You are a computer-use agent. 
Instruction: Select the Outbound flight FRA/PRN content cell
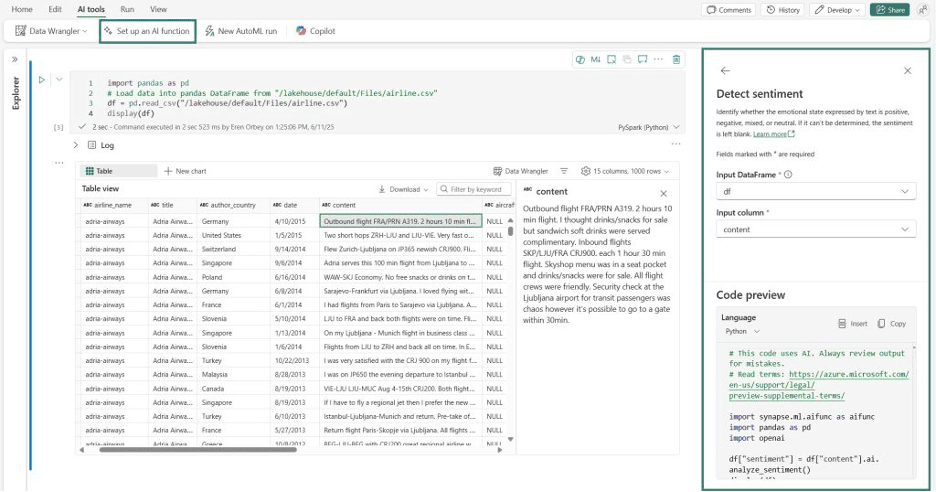(x=401, y=221)
